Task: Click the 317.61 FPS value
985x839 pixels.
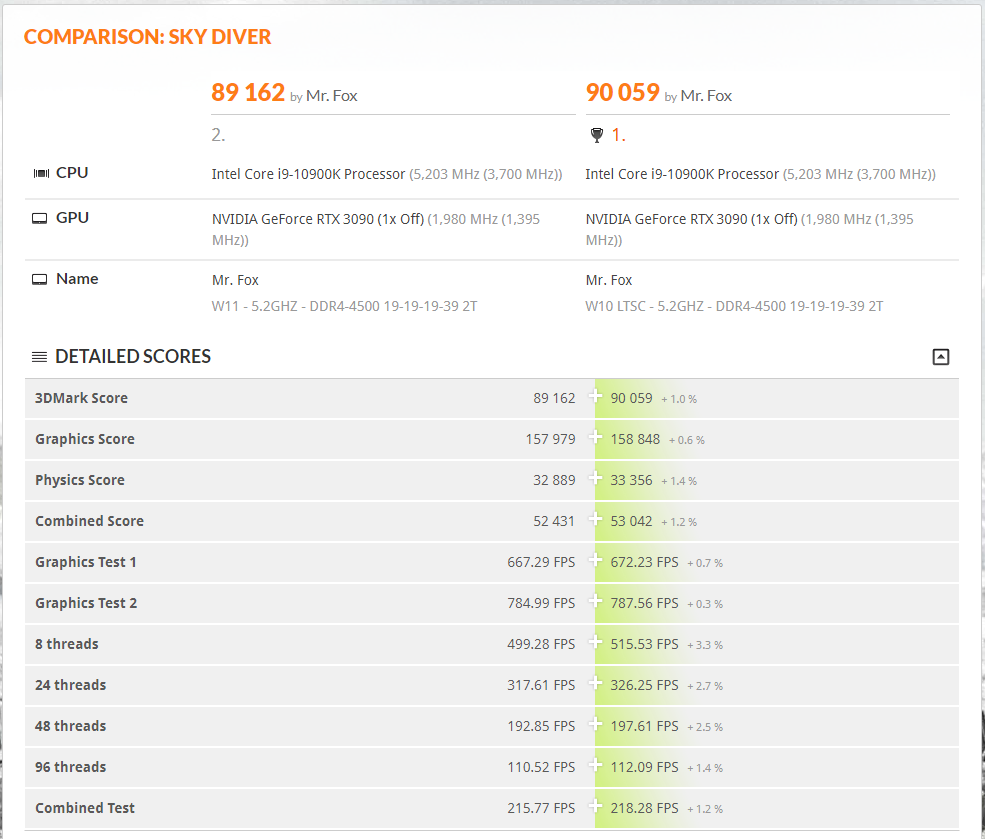Action: click(x=541, y=685)
